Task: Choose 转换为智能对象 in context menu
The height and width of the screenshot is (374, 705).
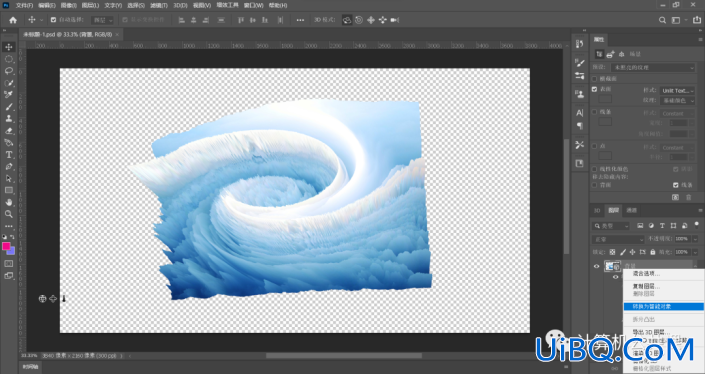Action: (x=664, y=306)
